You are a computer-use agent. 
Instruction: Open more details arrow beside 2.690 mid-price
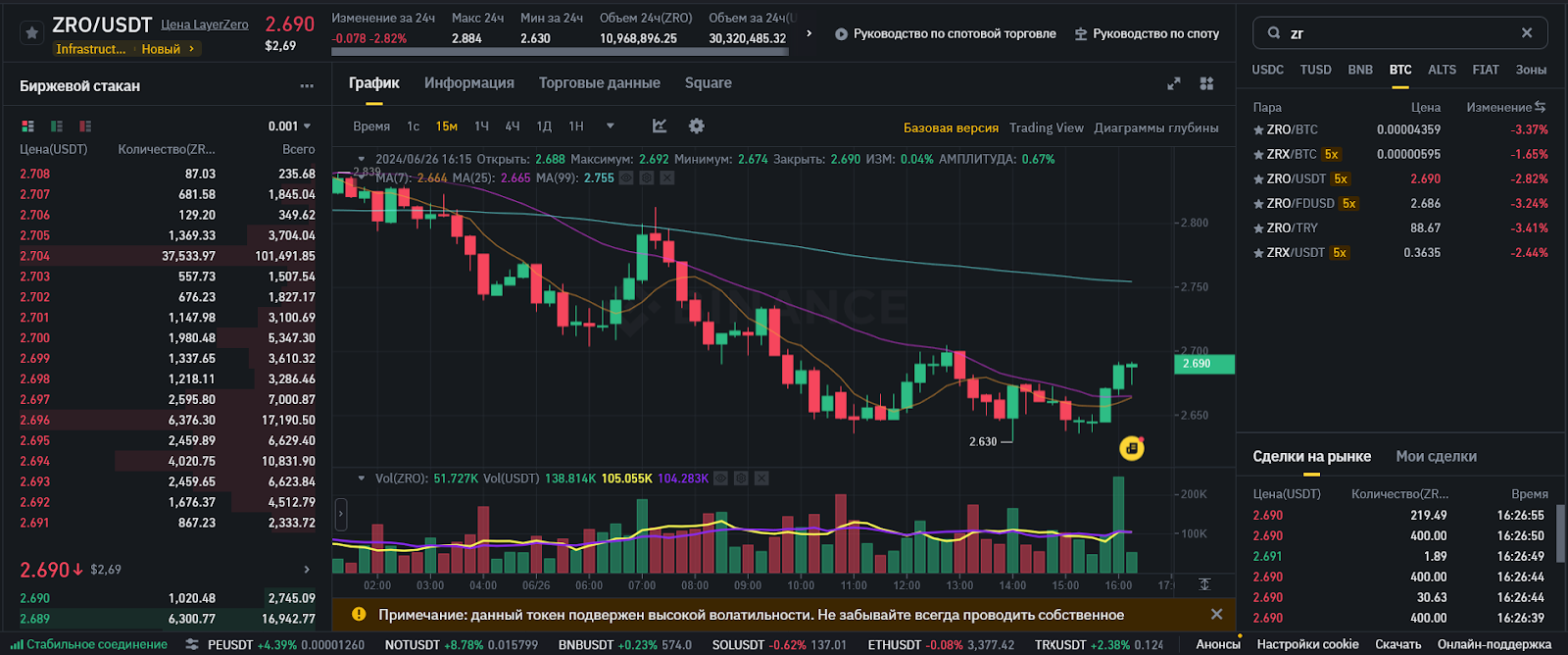[307, 569]
